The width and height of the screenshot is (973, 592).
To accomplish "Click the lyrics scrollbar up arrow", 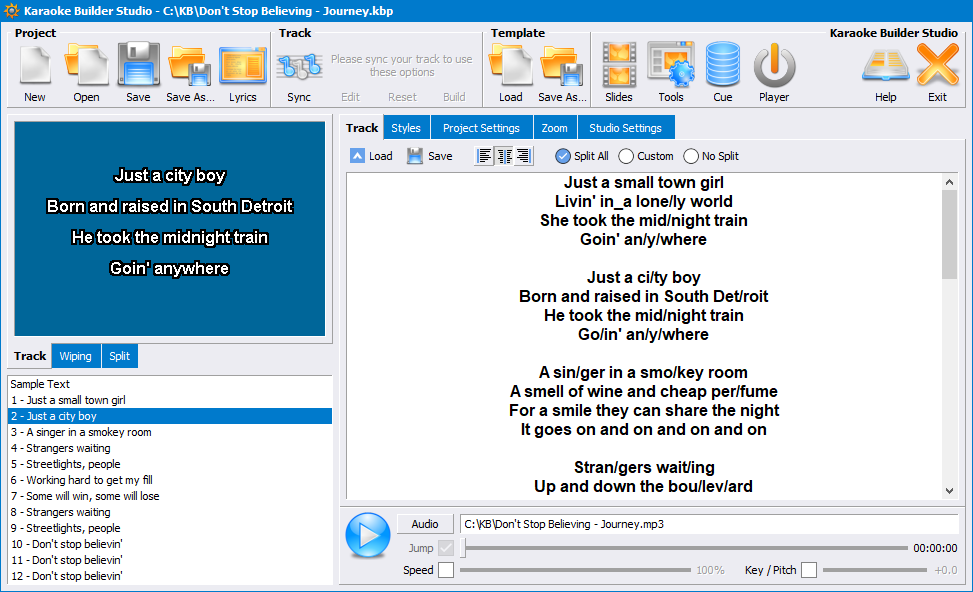I will tap(949, 182).
